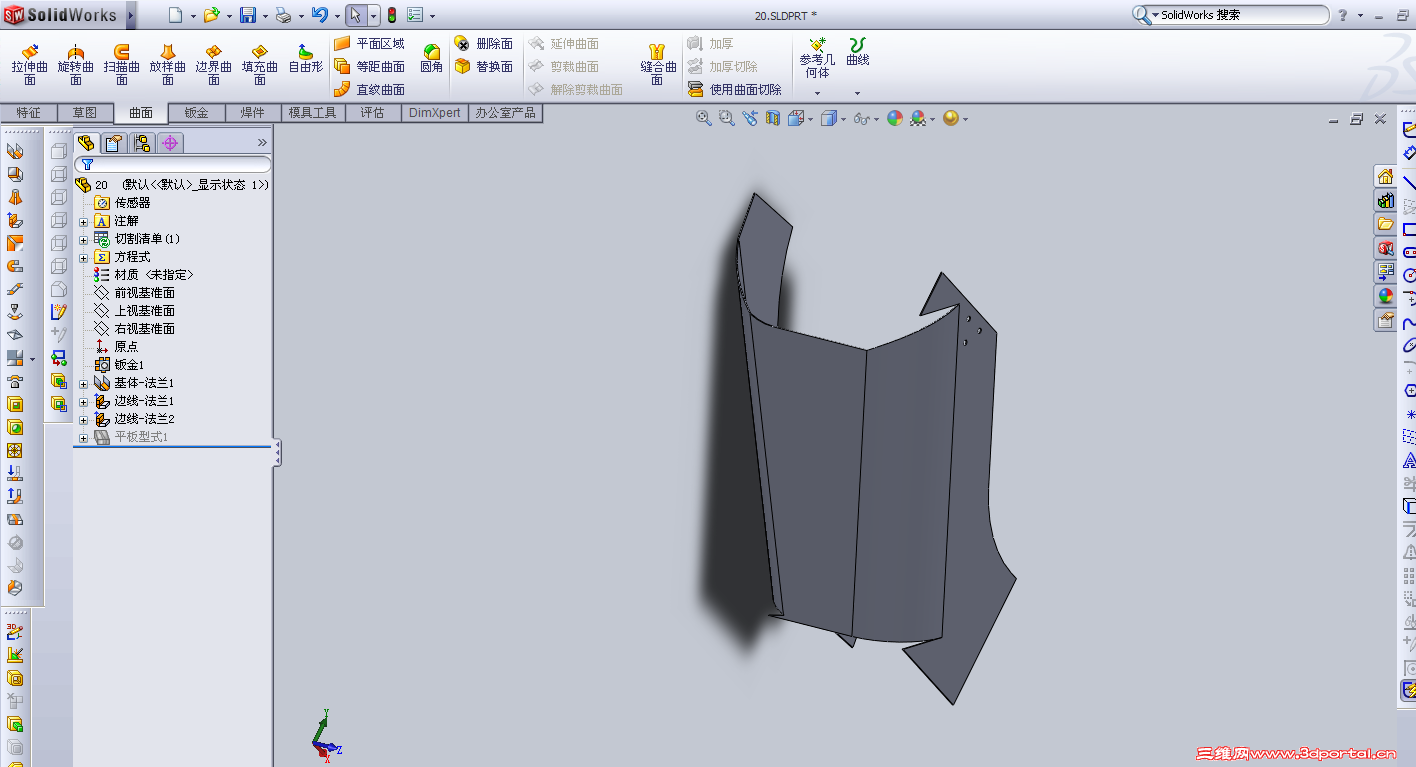This screenshot has height=767, width=1416.
Task: Click the Print icon in the top toolbar
Action: pyautogui.click(x=283, y=15)
